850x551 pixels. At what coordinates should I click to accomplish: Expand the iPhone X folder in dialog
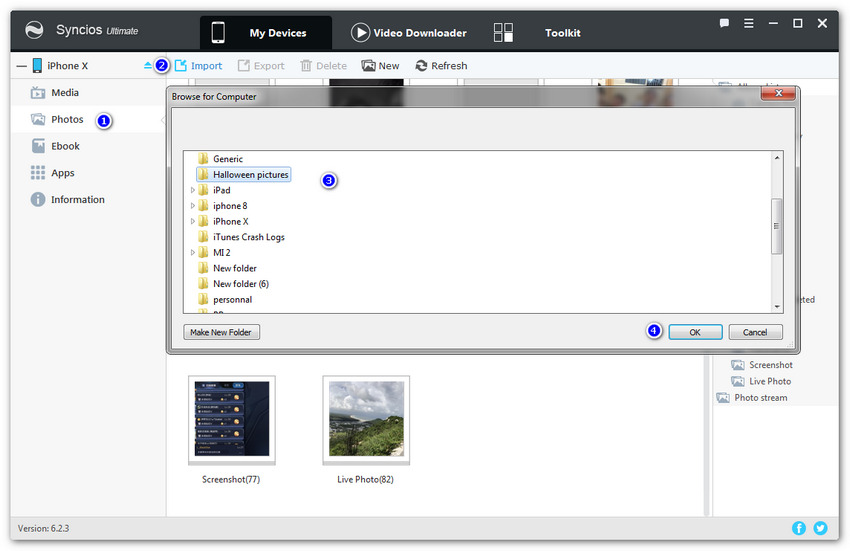192,221
